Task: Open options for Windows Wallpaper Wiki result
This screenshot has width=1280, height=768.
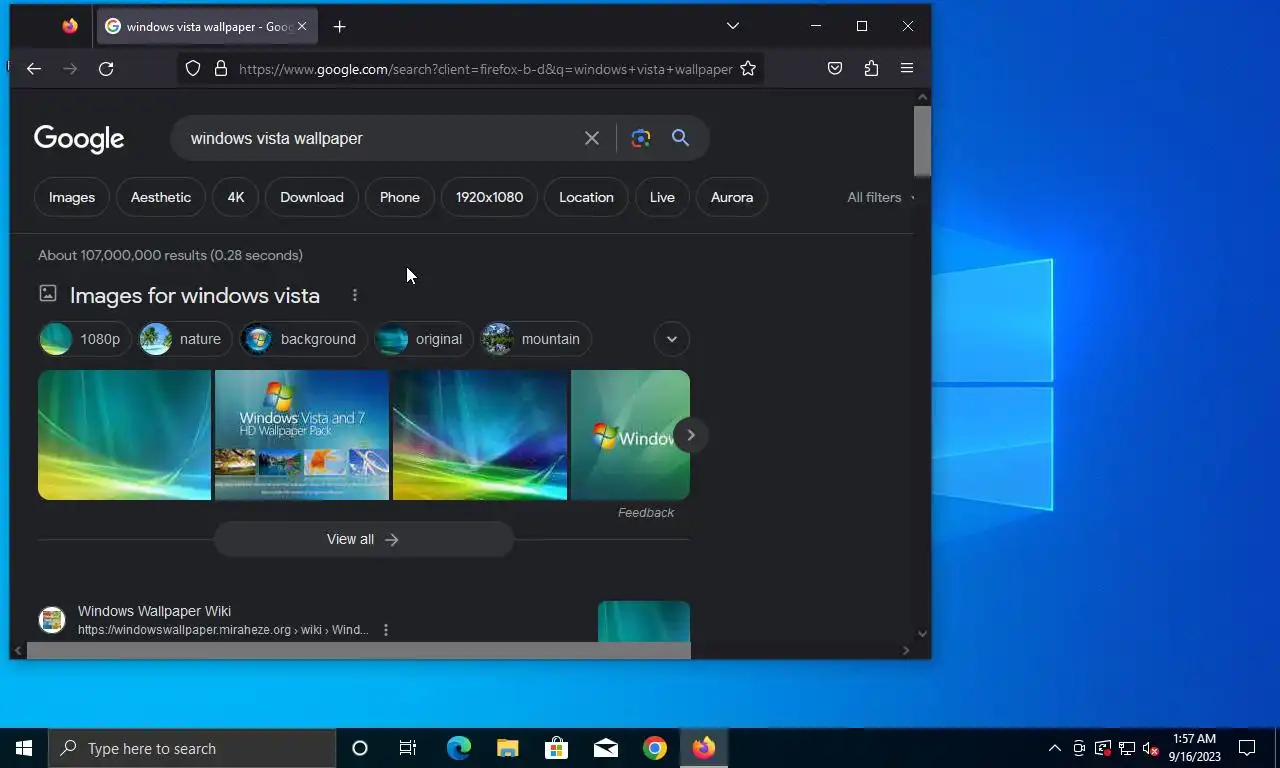Action: pyautogui.click(x=386, y=630)
